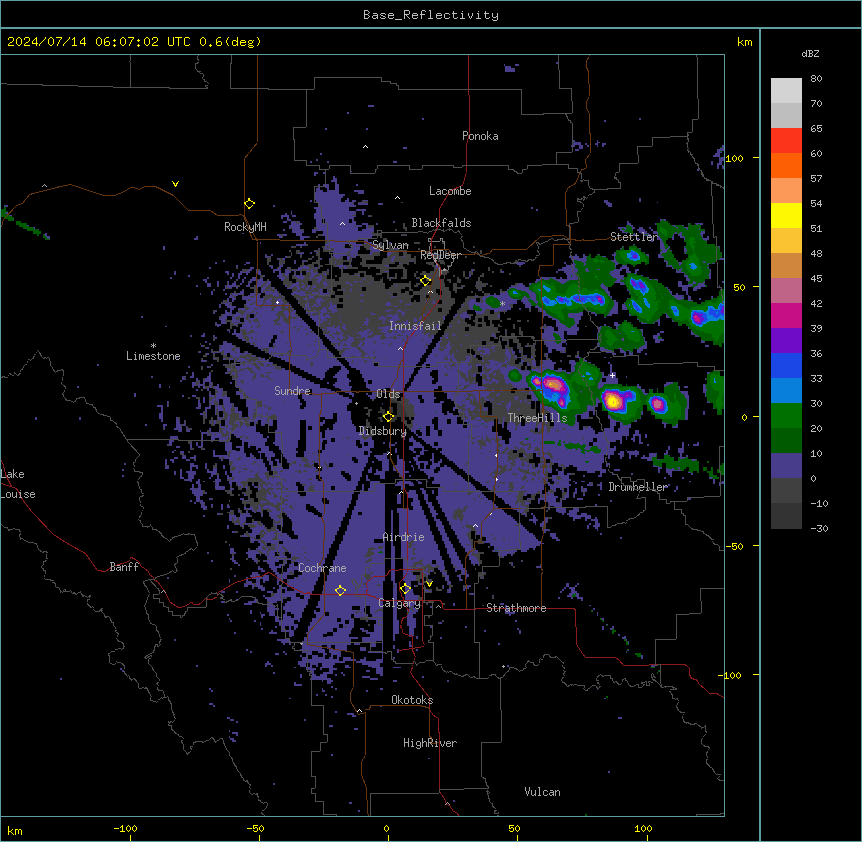The height and width of the screenshot is (842, 862).
Task: Click the yellow 54 dBZ legend swatch
Action: tap(786, 215)
